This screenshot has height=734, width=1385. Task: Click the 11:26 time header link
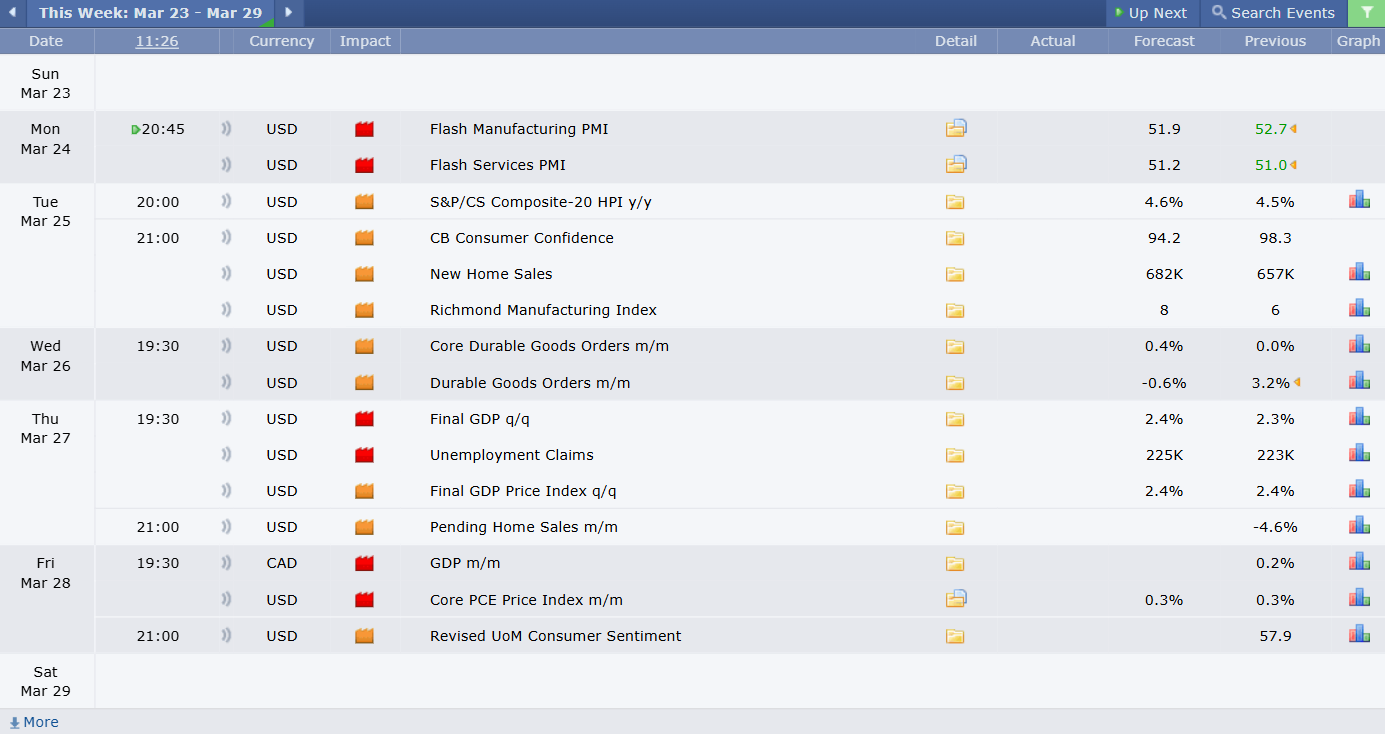coord(157,41)
